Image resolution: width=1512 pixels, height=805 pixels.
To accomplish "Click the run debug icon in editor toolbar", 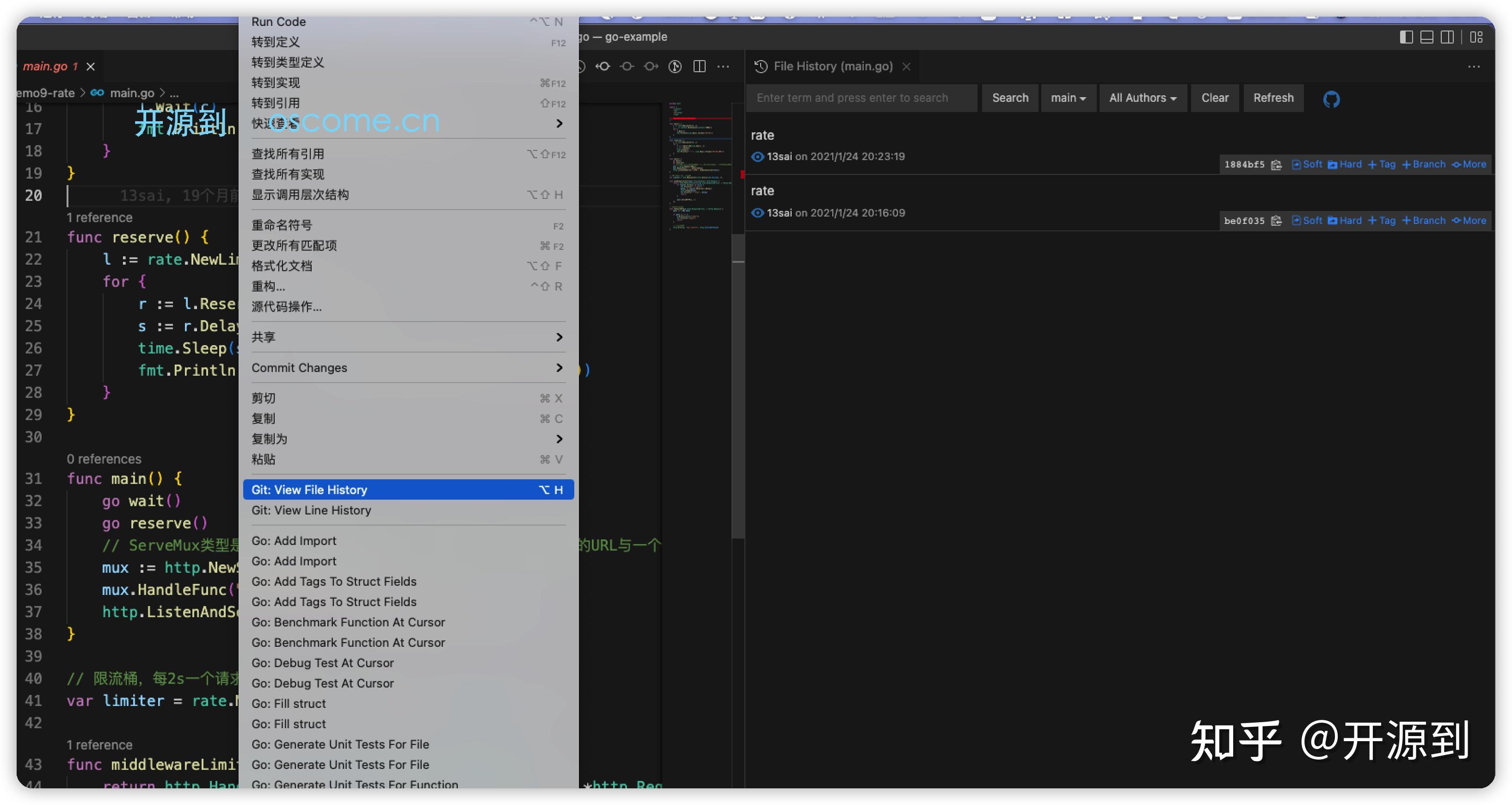I will tap(675, 66).
